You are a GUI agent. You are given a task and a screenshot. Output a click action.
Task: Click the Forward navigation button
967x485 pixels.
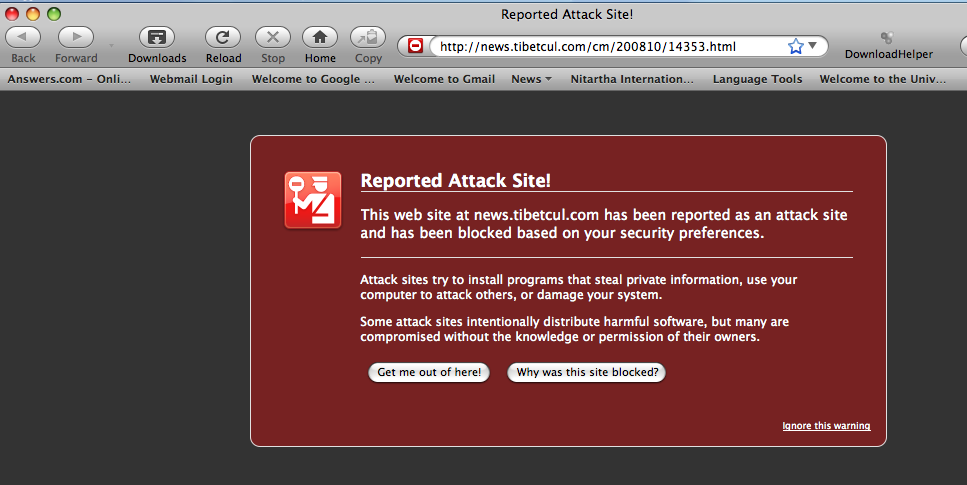click(x=76, y=38)
